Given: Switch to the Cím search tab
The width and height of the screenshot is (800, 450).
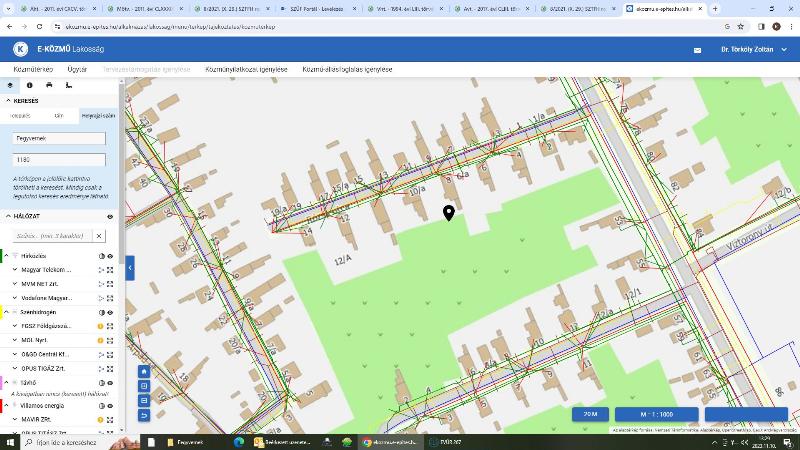Looking at the screenshot, I should tap(59, 116).
